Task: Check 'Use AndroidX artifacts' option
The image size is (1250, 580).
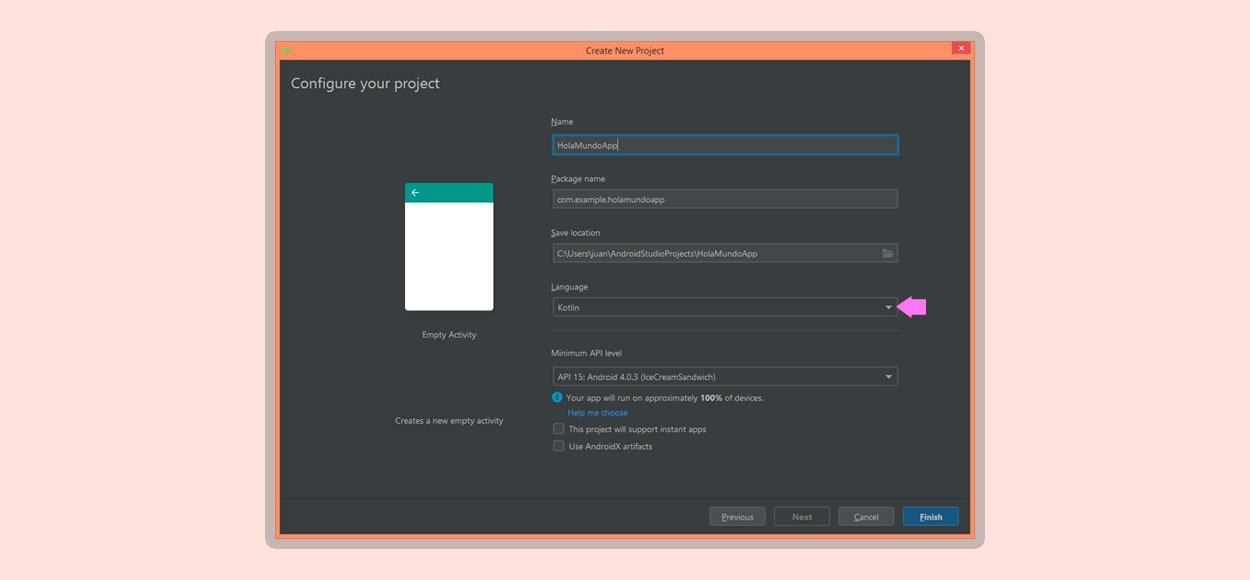Action: (x=559, y=446)
